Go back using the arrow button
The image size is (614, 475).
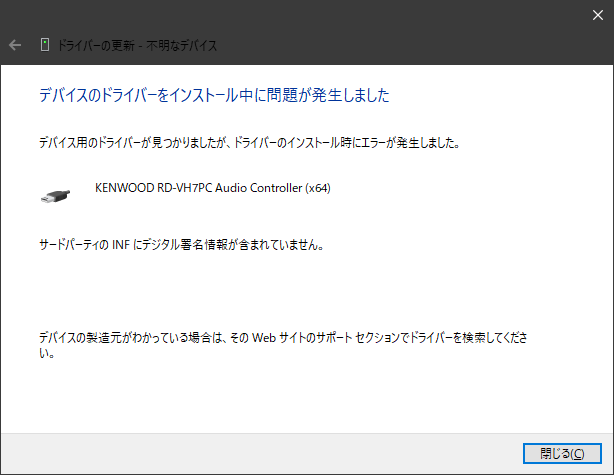[x=15, y=45]
